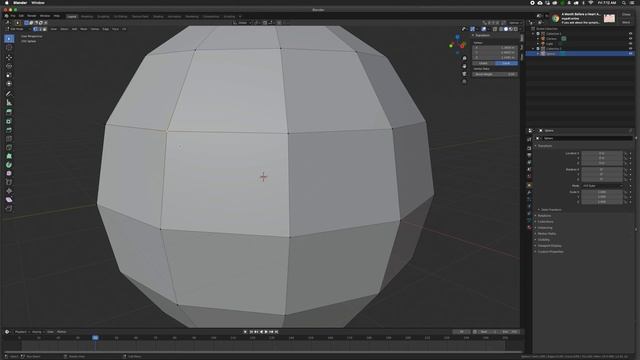Select the Bevel tool
This screenshot has height=360, width=640.
click(x=9, y=130)
